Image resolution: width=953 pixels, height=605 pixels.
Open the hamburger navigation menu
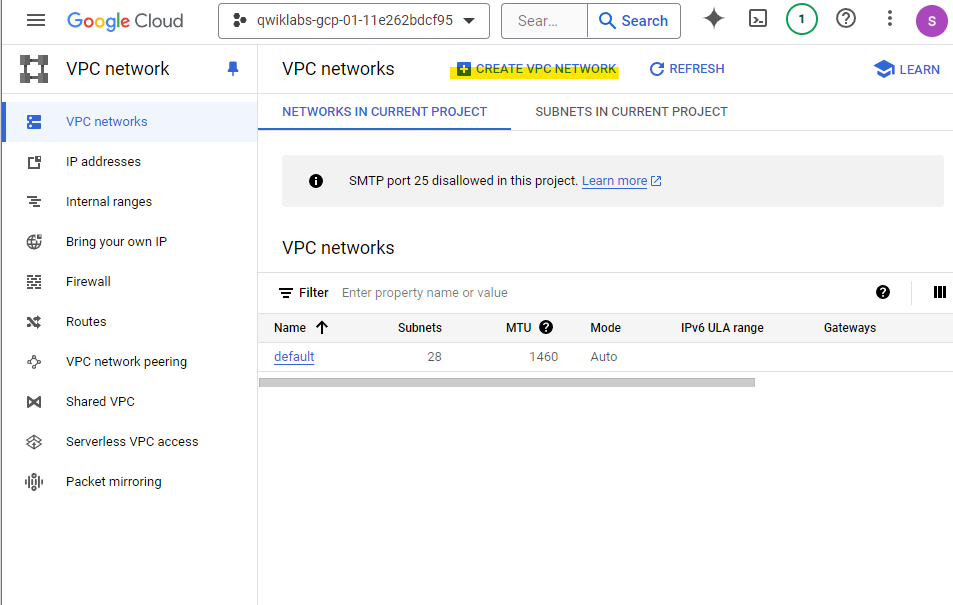[36, 20]
